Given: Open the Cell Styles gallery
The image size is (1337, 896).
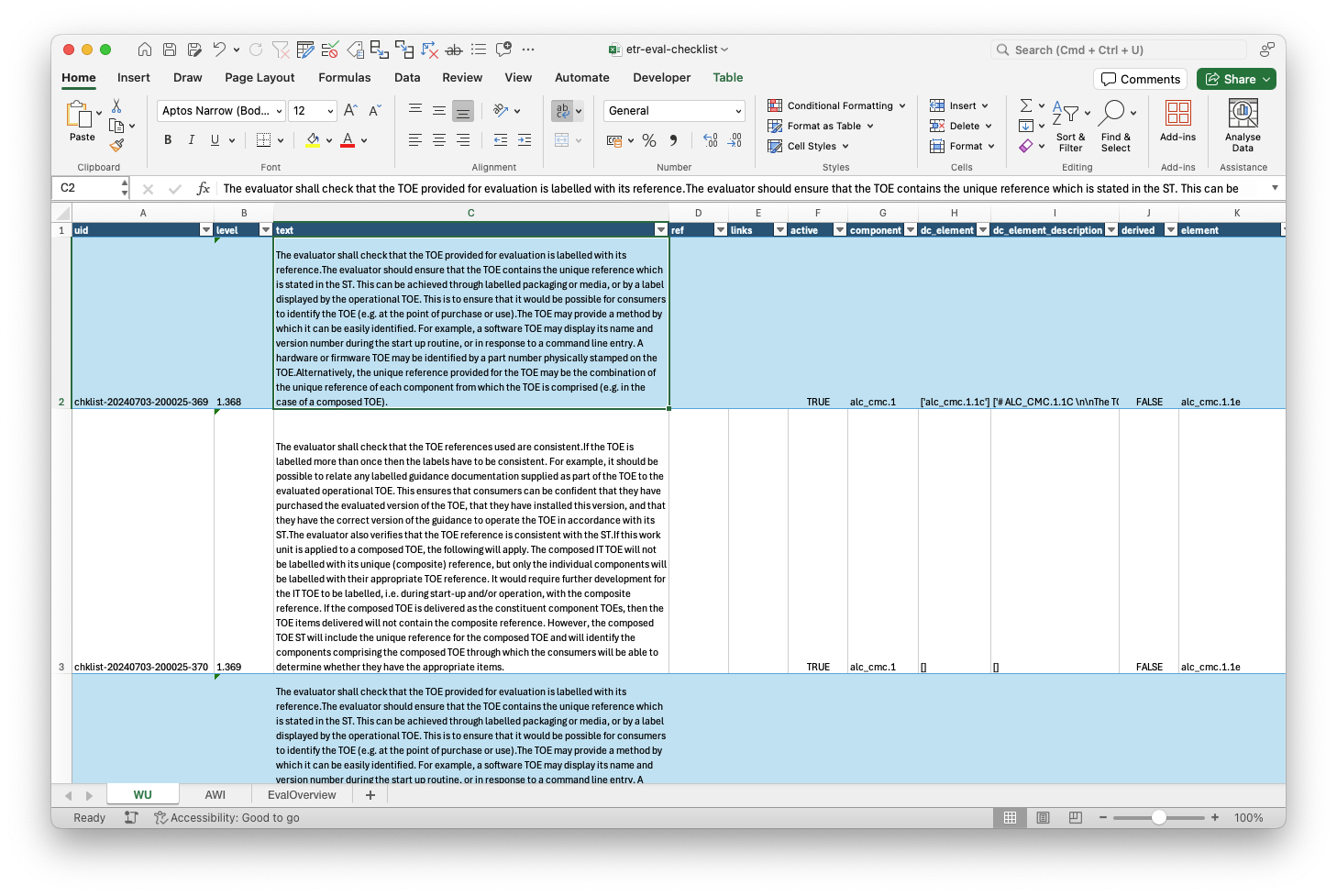Looking at the screenshot, I should click(809, 146).
